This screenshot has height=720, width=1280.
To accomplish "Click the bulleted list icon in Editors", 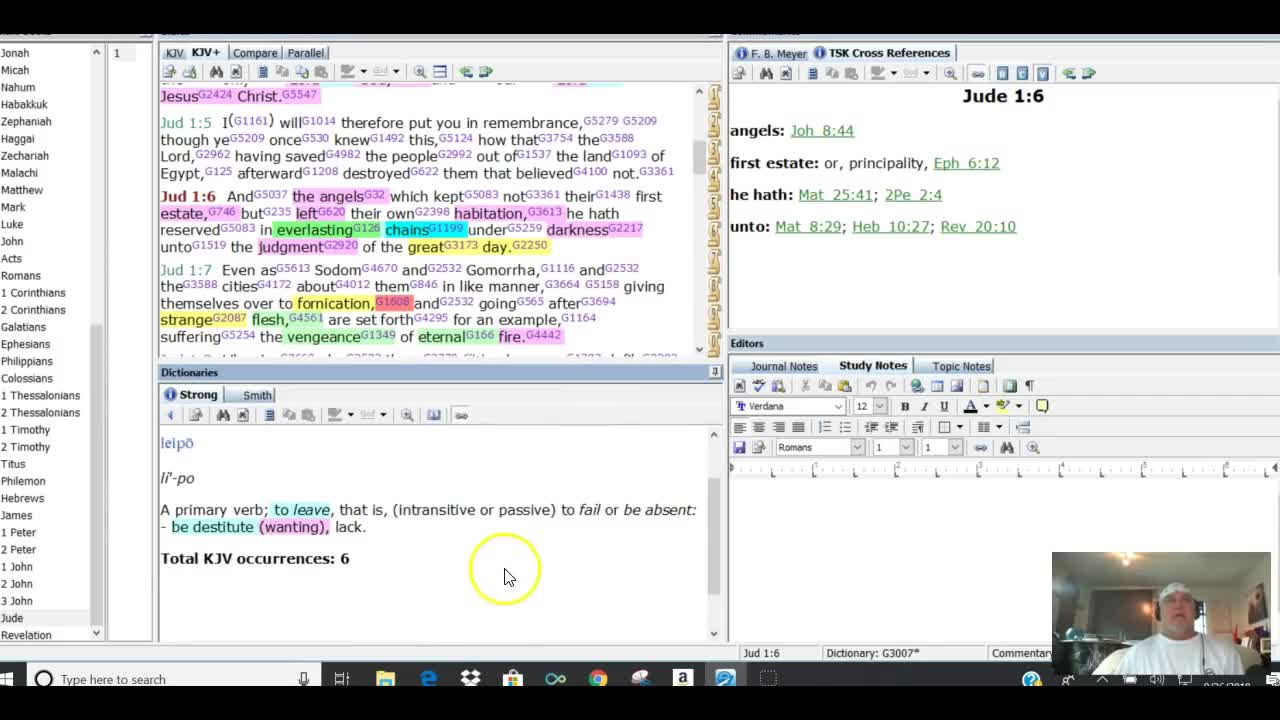I will 845,428.
